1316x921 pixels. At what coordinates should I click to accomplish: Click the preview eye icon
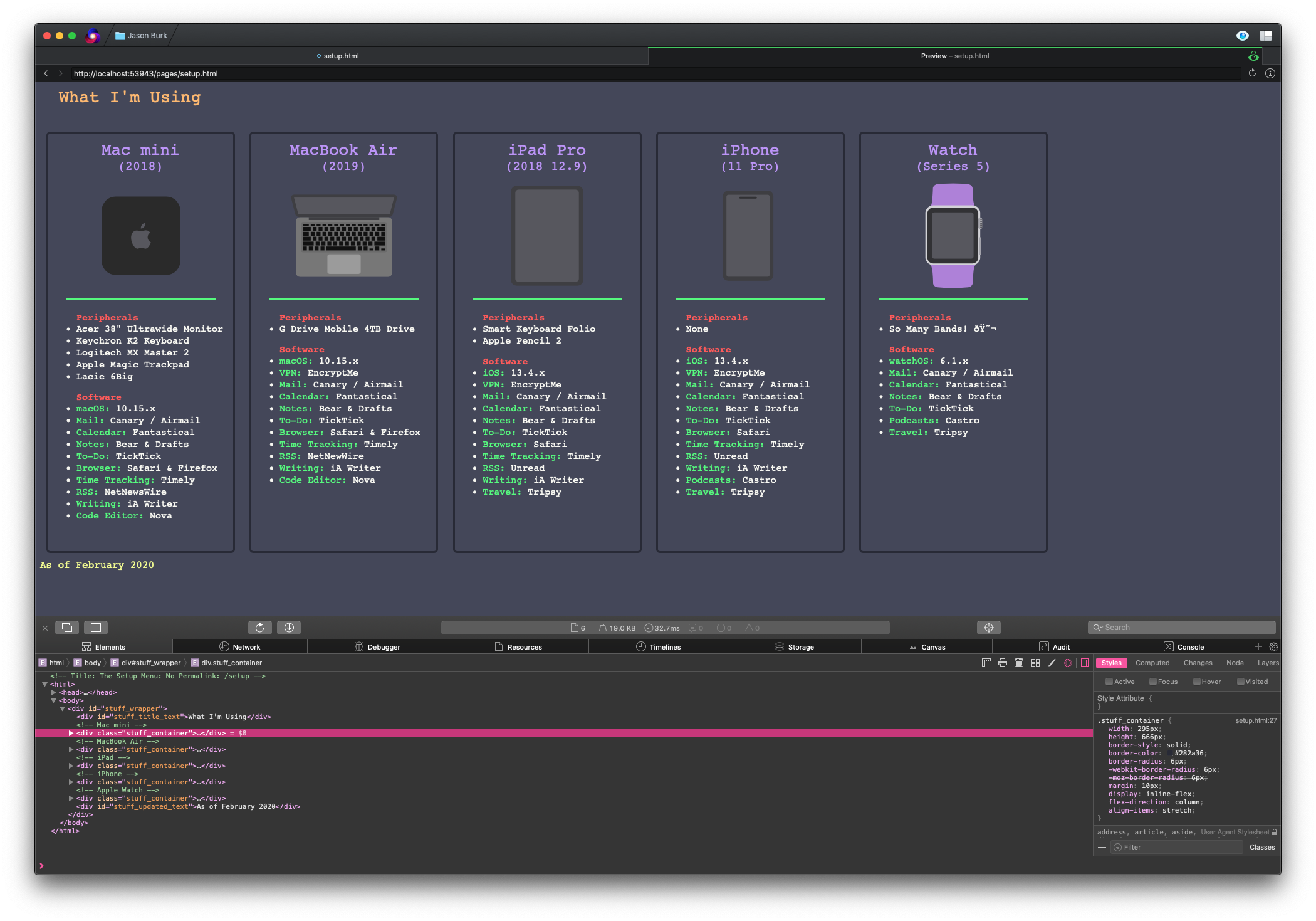(x=1243, y=36)
